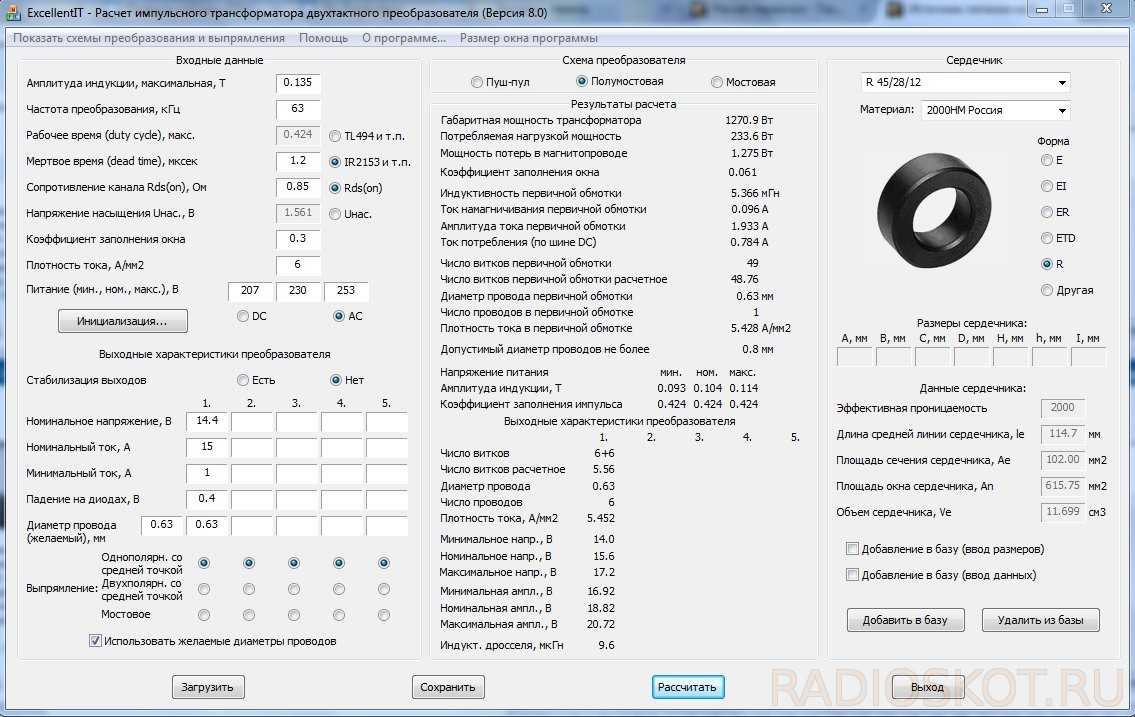Viewport: 1135px width, 717px height.
Task: Select the Пуш-пул scheme option
Action: [x=477, y=82]
